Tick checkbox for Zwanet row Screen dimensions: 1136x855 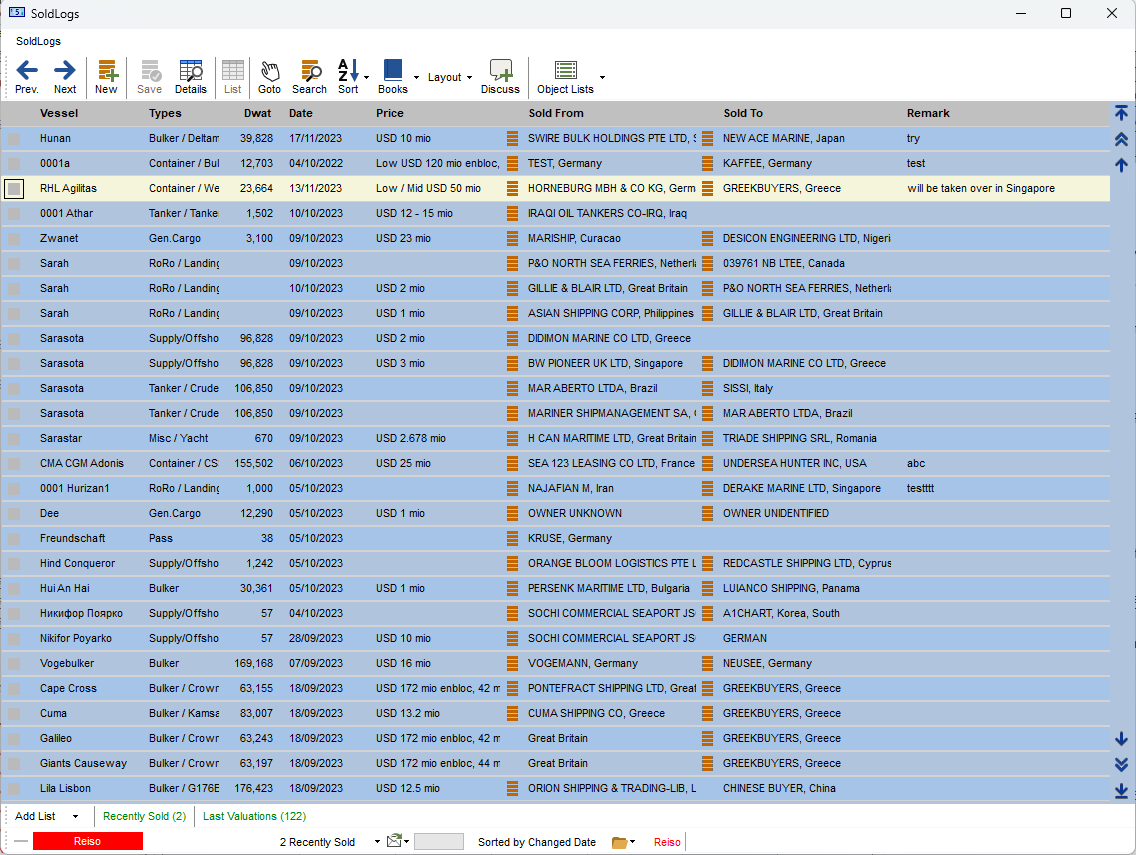14,238
